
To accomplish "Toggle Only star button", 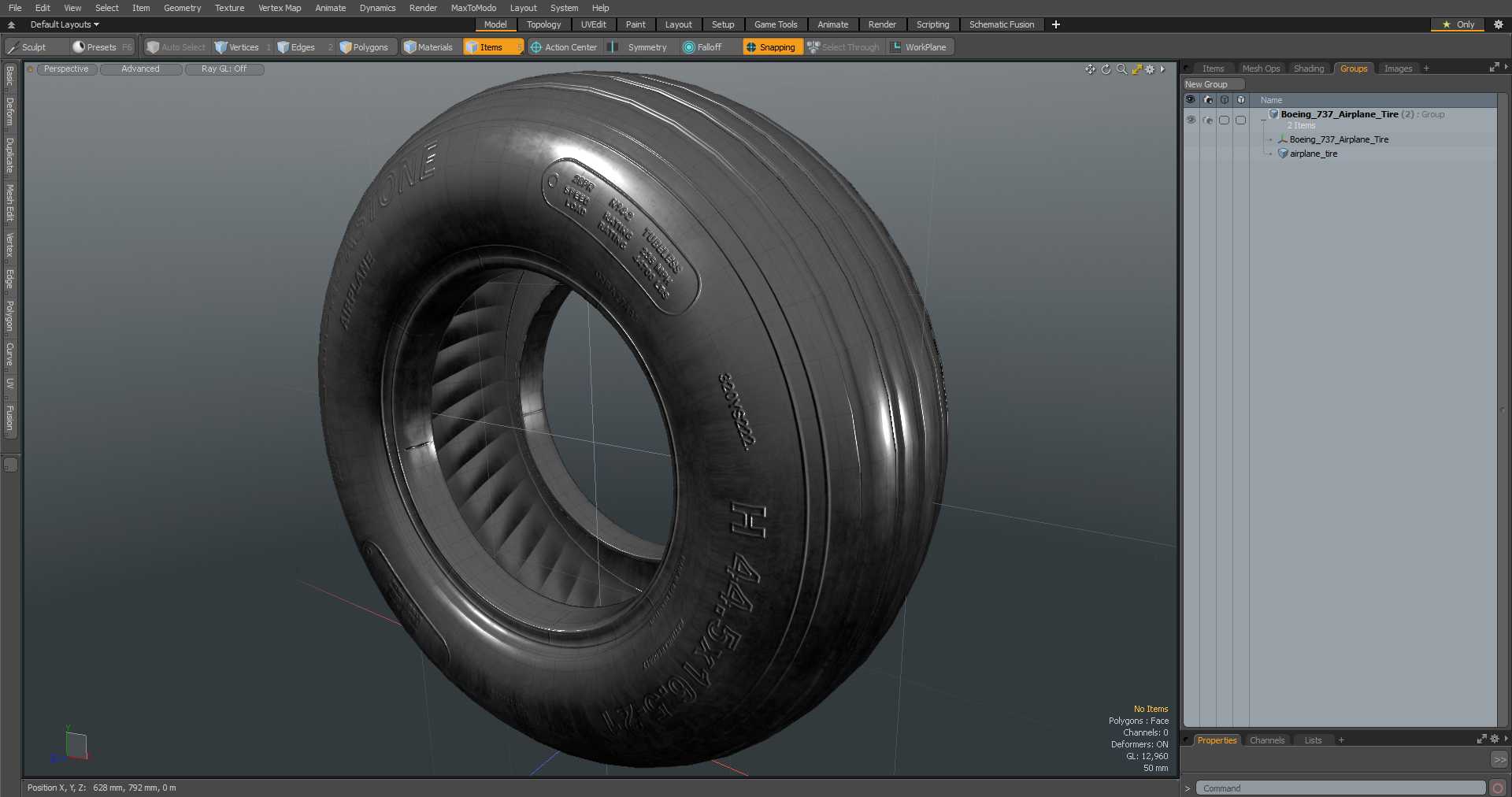I will [x=1458, y=24].
